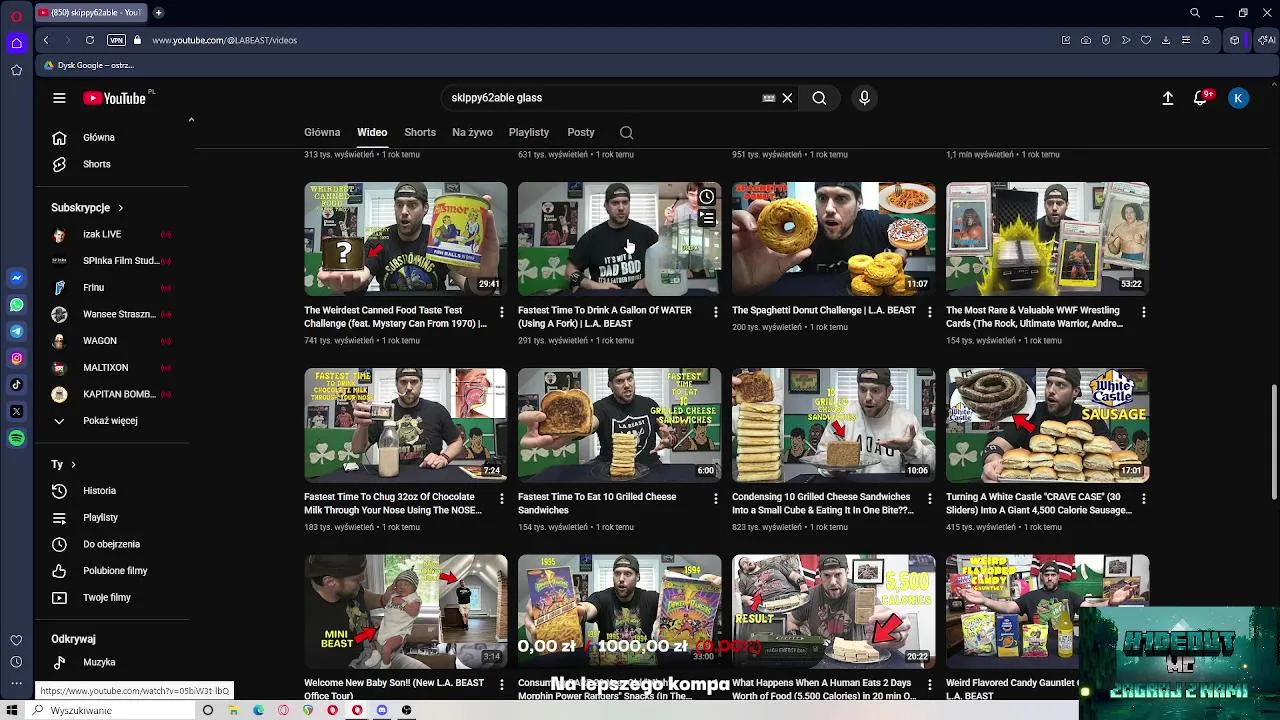Collapse arrow at top of guide sidebar
Image resolution: width=1280 pixels, height=720 pixels.
pyautogui.click(x=191, y=120)
